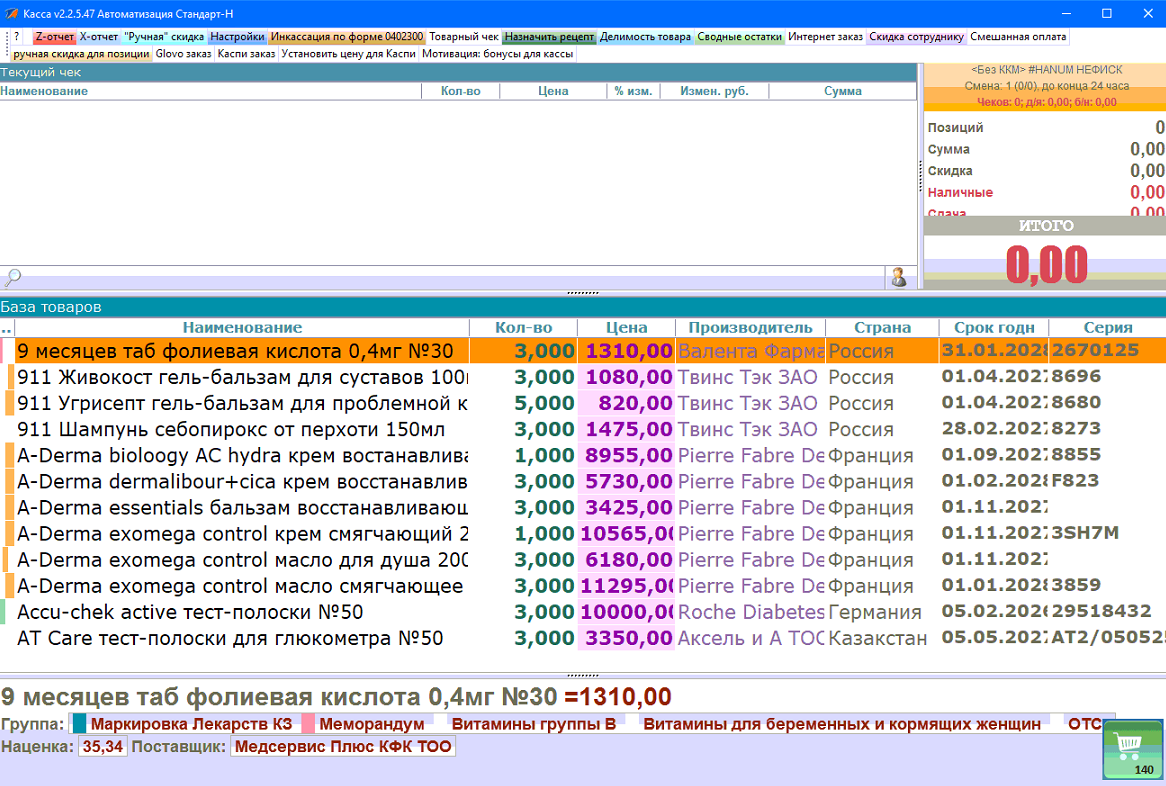This screenshot has width=1166, height=786.
Task: Select A-Derma essentials бальзам row
Action: [x=583, y=507]
